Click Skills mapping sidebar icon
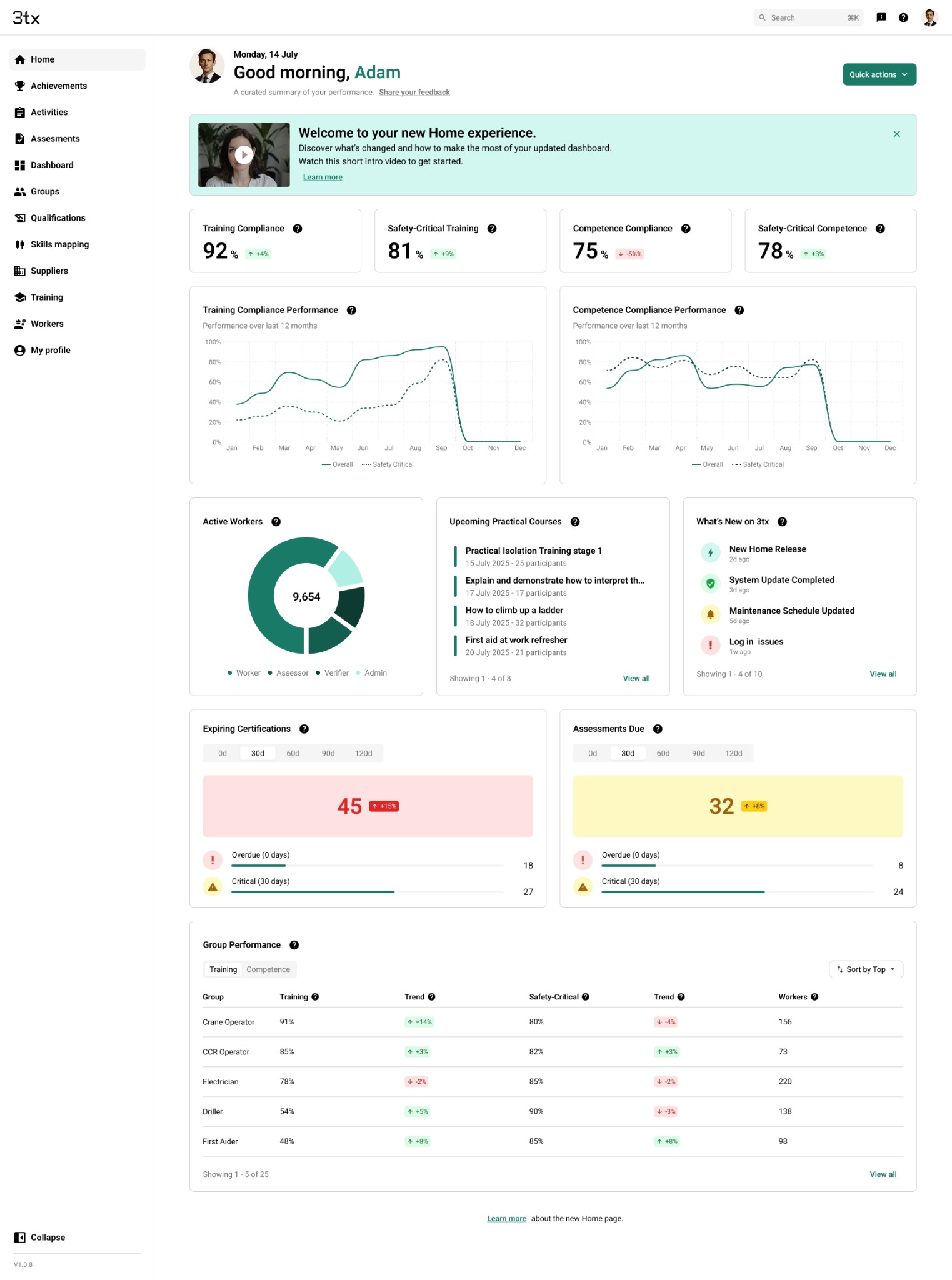The image size is (952, 1280). [x=20, y=244]
